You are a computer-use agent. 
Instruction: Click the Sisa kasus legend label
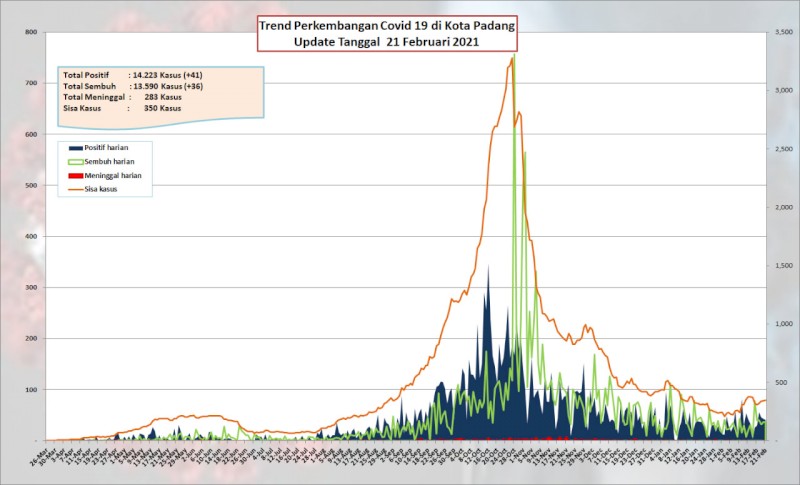pos(101,189)
